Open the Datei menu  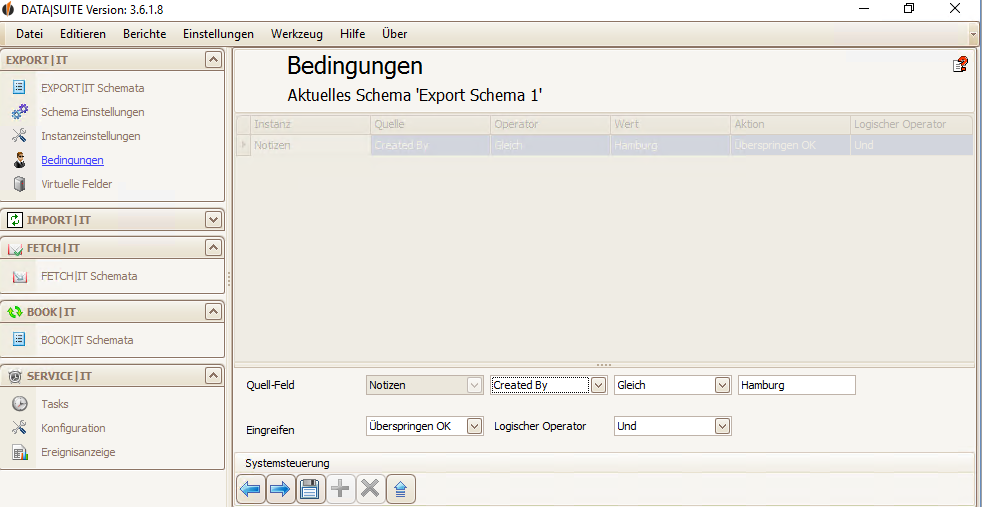click(x=29, y=34)
